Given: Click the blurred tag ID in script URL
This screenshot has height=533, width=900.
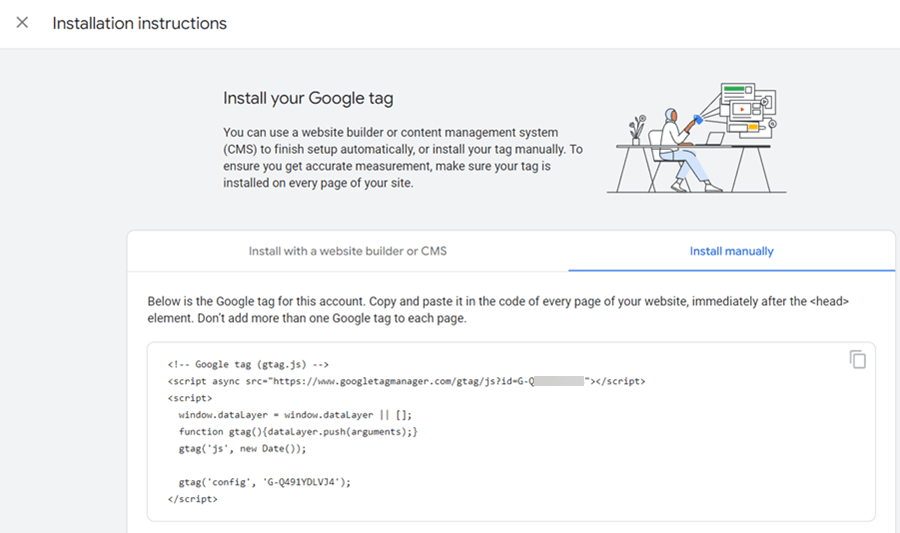Looking at the screenshot, I should [x=557, y=381].
